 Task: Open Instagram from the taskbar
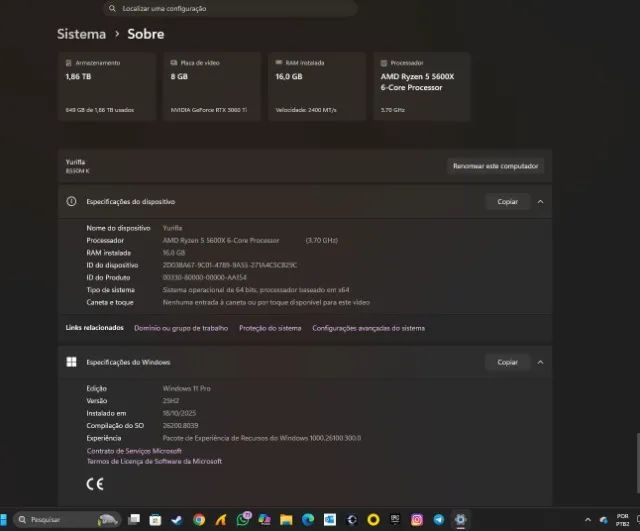click(417, 520)
